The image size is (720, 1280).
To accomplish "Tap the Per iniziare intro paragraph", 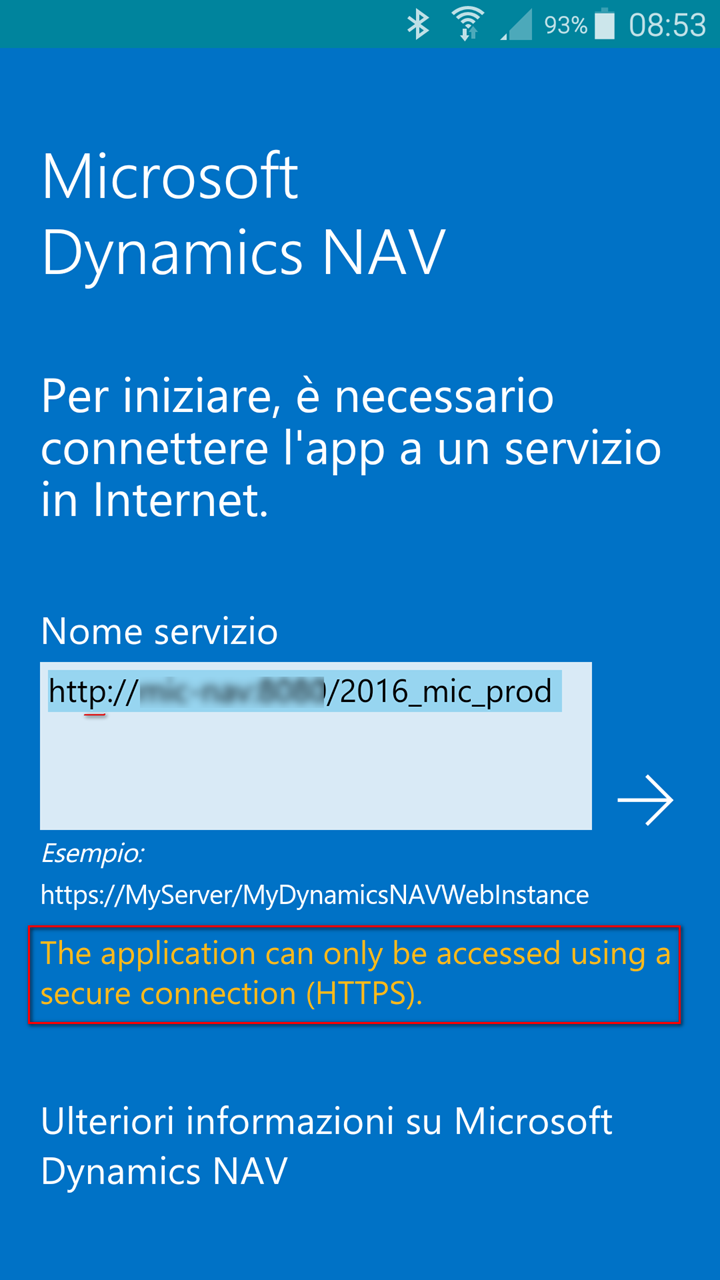I will [351, 448].
